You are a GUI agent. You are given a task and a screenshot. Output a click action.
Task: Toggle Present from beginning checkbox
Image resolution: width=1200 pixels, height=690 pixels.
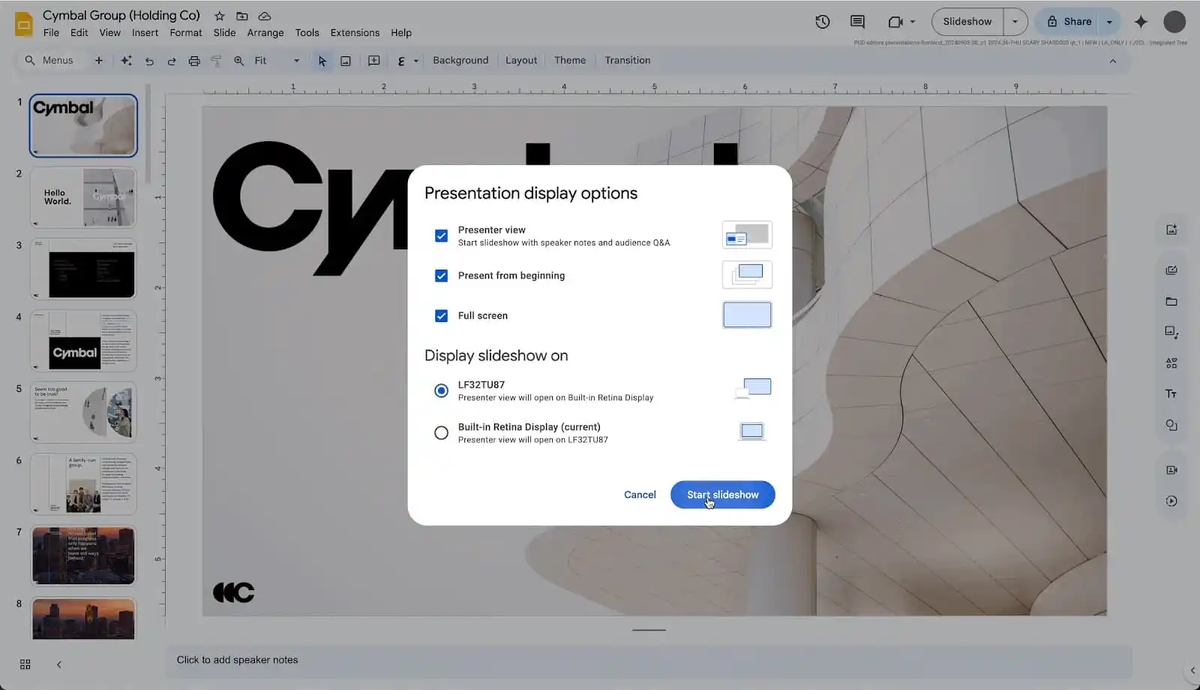pos(441,275)
